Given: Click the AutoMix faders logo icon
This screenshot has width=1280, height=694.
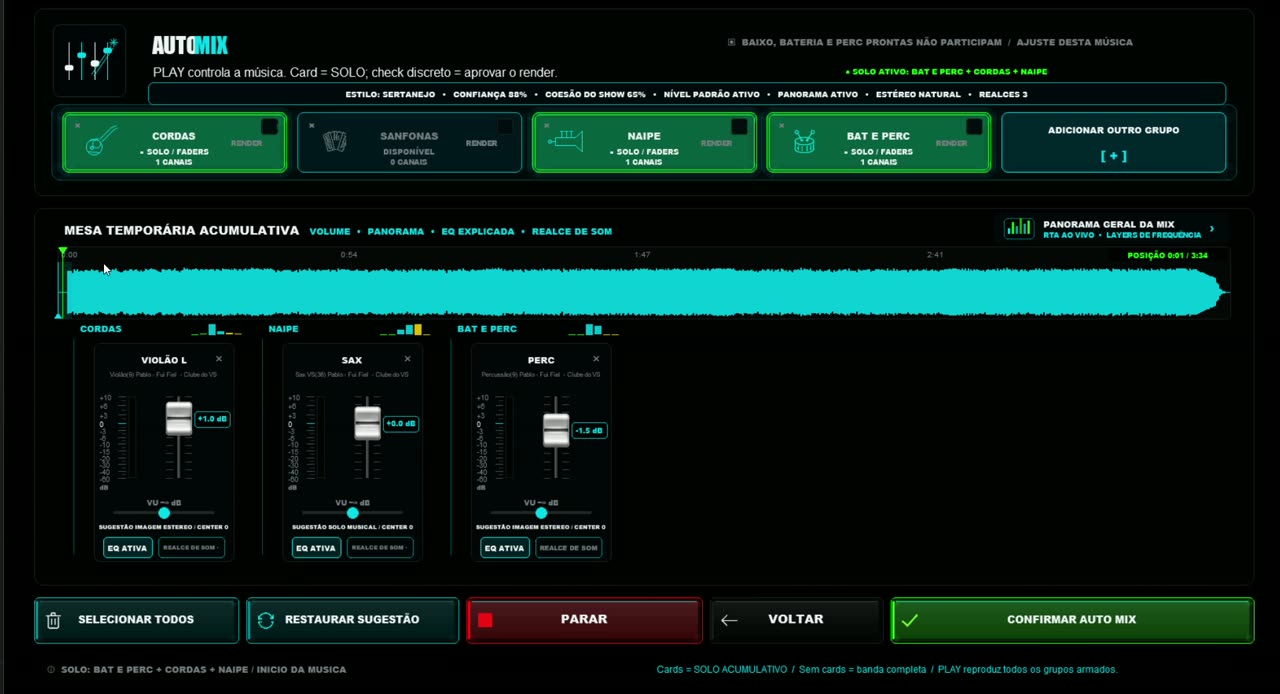Looking at the screenshot, I should click(x=90, y=60).
